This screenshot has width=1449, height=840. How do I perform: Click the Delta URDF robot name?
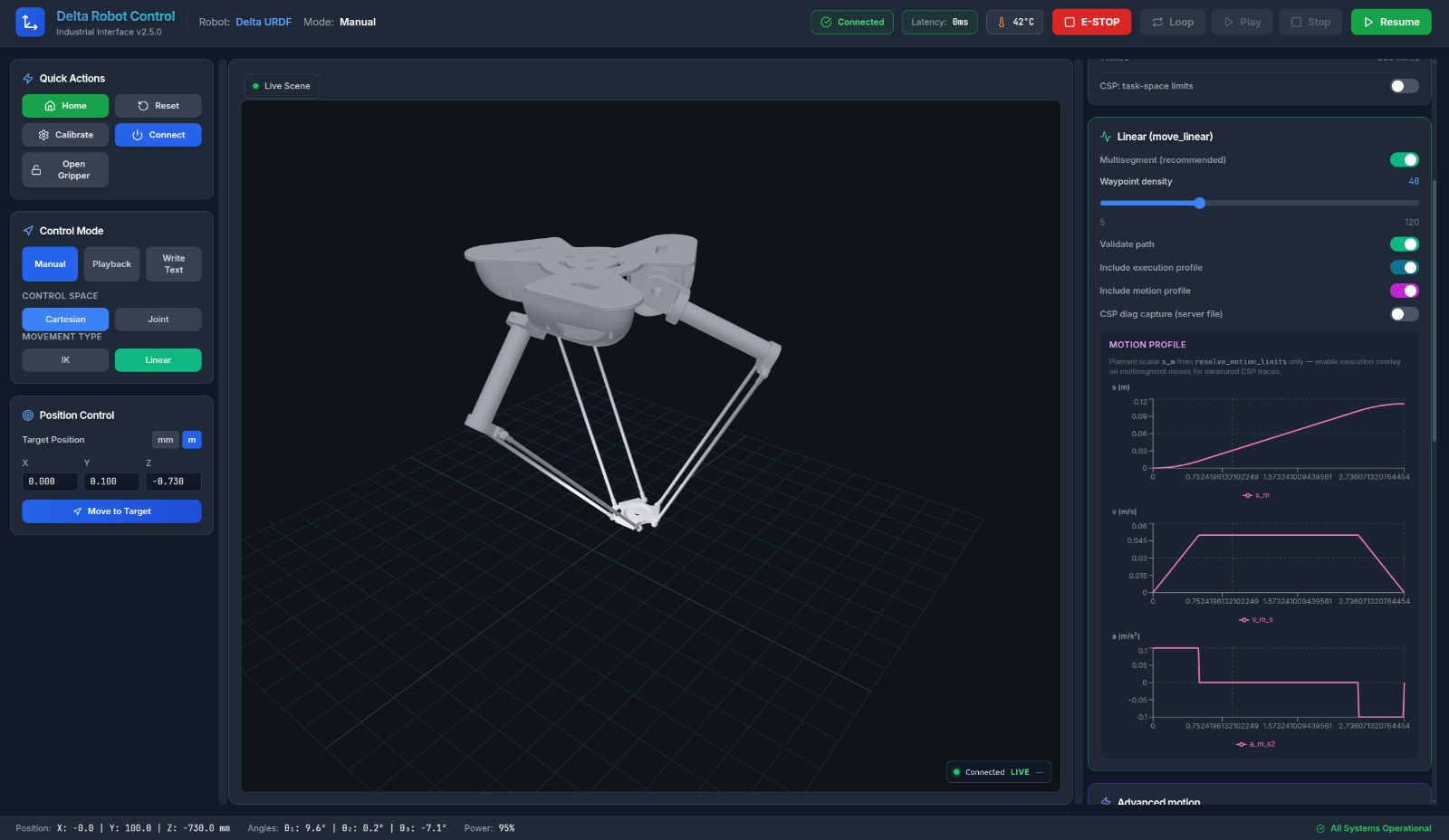point(264,22)
